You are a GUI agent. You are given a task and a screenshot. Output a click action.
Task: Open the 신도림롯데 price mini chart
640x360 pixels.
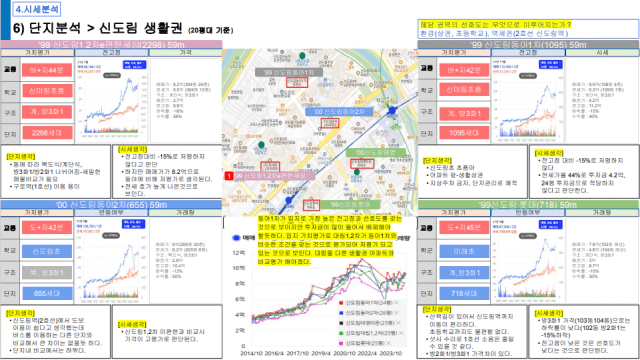tap(528, 259)
